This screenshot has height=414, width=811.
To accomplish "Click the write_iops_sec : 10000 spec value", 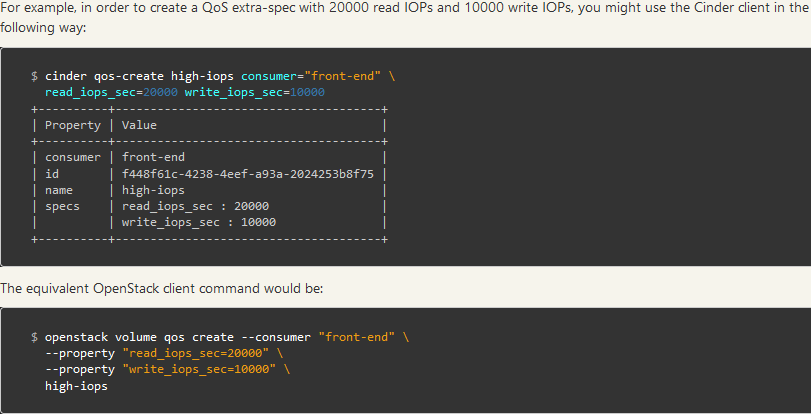I will point(198,222).
